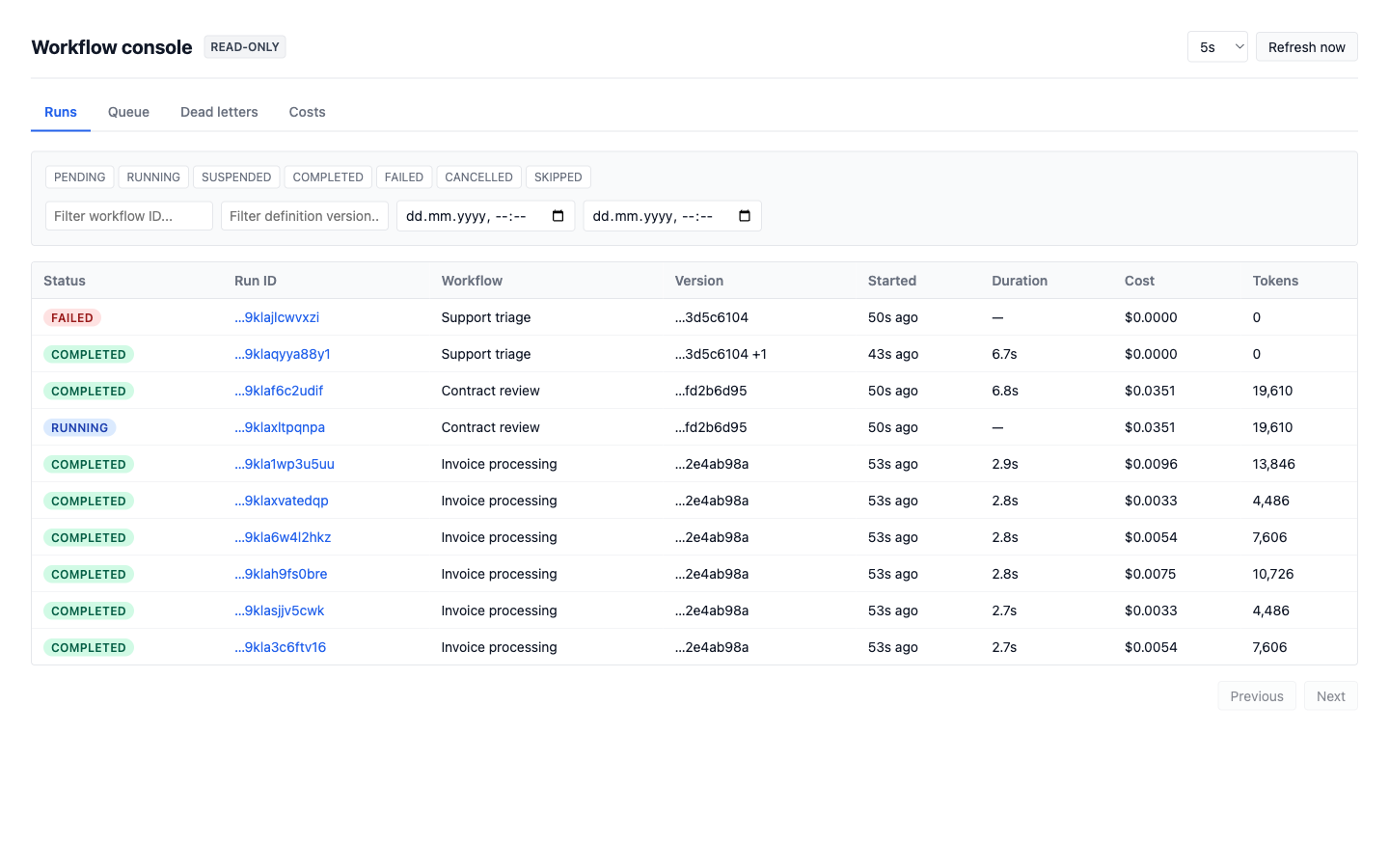This screenshot has height=868, width=1389.
Task: Click the 43s ago started cell
Action: pos(893,354)
